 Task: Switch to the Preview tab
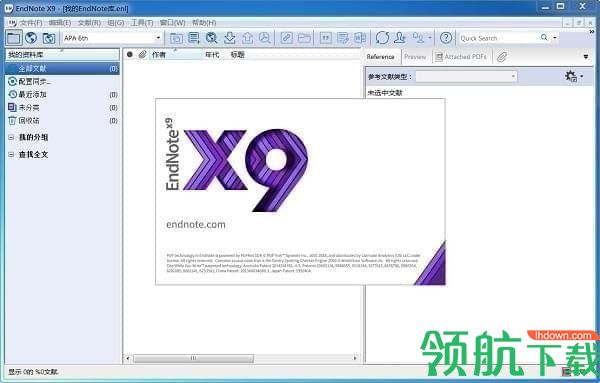click(x=415, y=57)
